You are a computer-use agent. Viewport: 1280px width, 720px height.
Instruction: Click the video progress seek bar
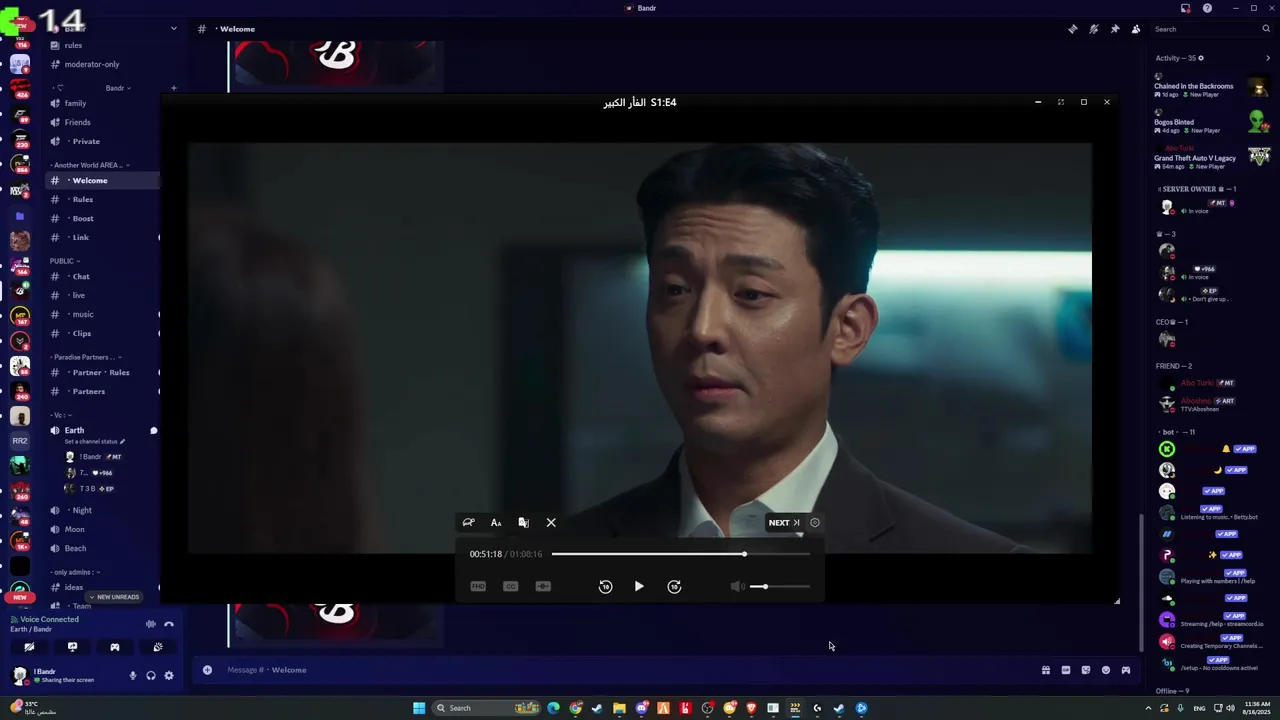coord(680,554)
